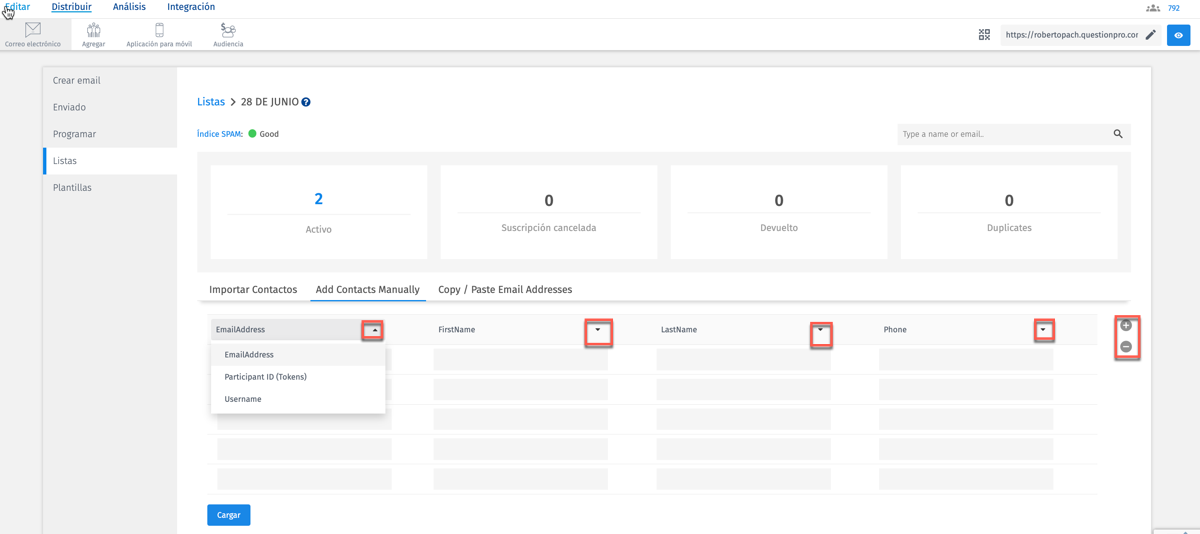
Task: Choose Username option in dropdown list
Action: (298, 399)
